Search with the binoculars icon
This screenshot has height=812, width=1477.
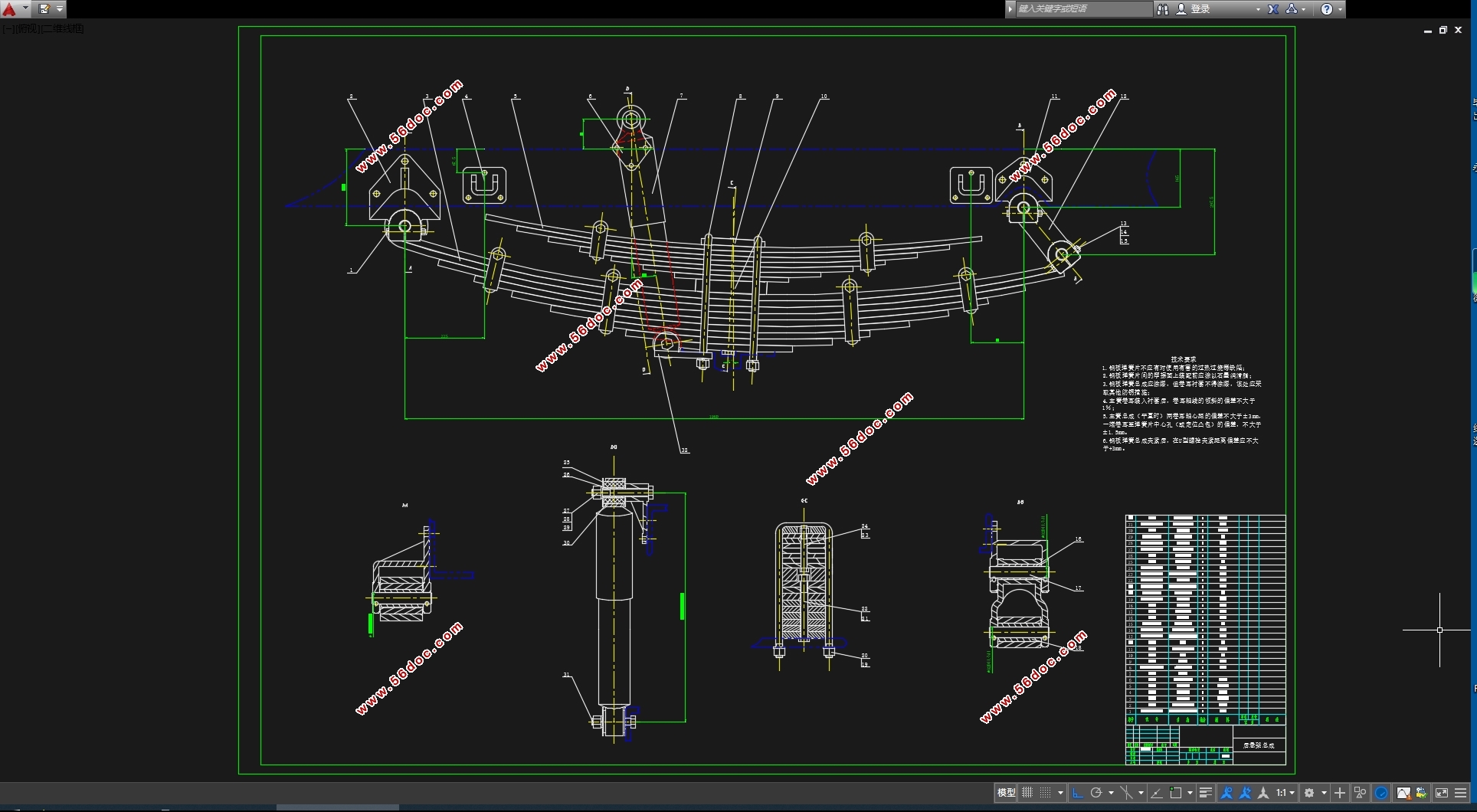tap(1163, 9)
